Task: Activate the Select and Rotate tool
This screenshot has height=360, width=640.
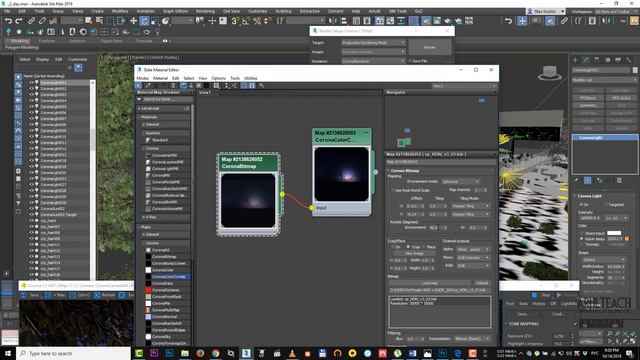Action: pos(144,20)
